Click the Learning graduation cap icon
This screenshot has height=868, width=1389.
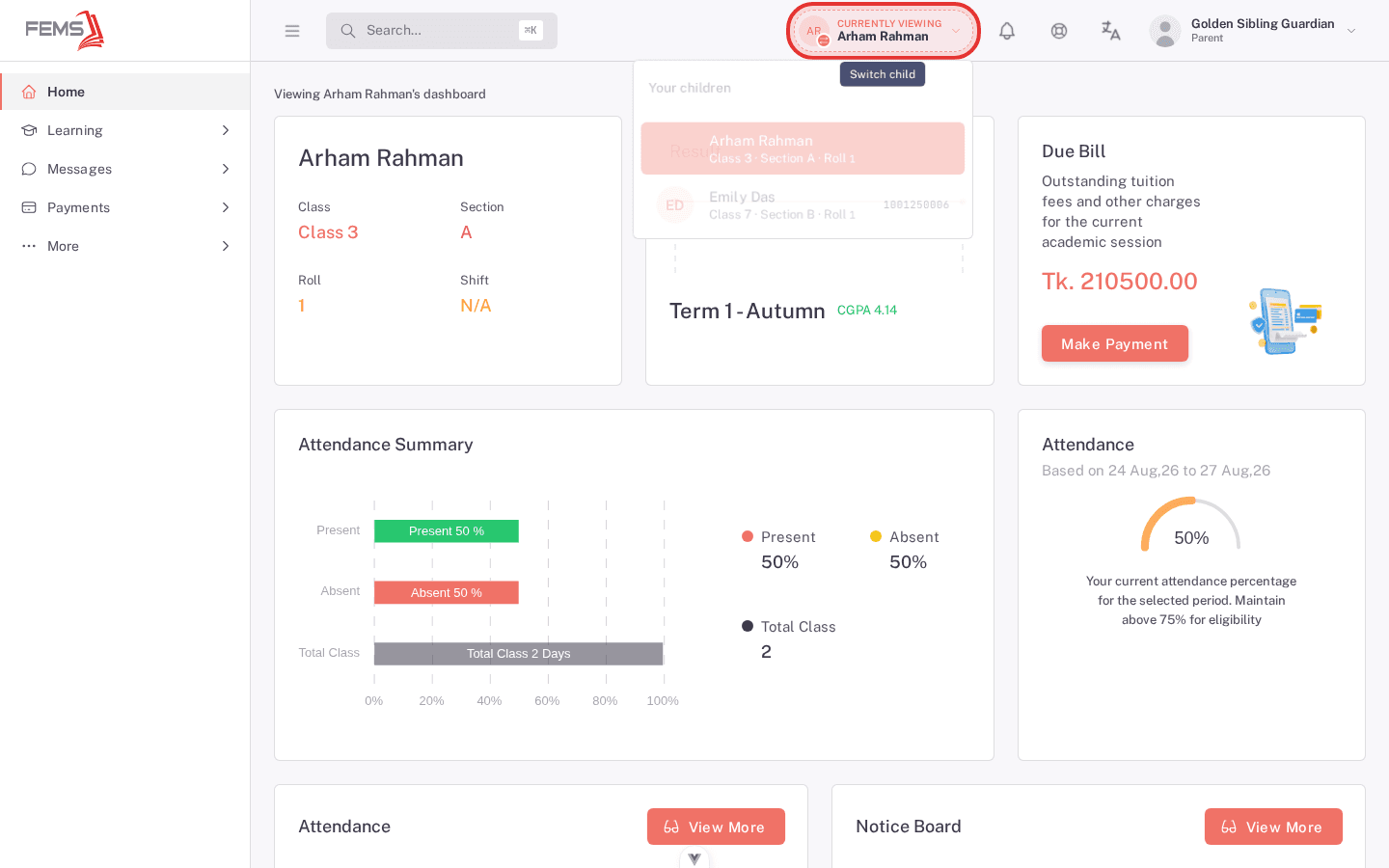coord(29,130)
